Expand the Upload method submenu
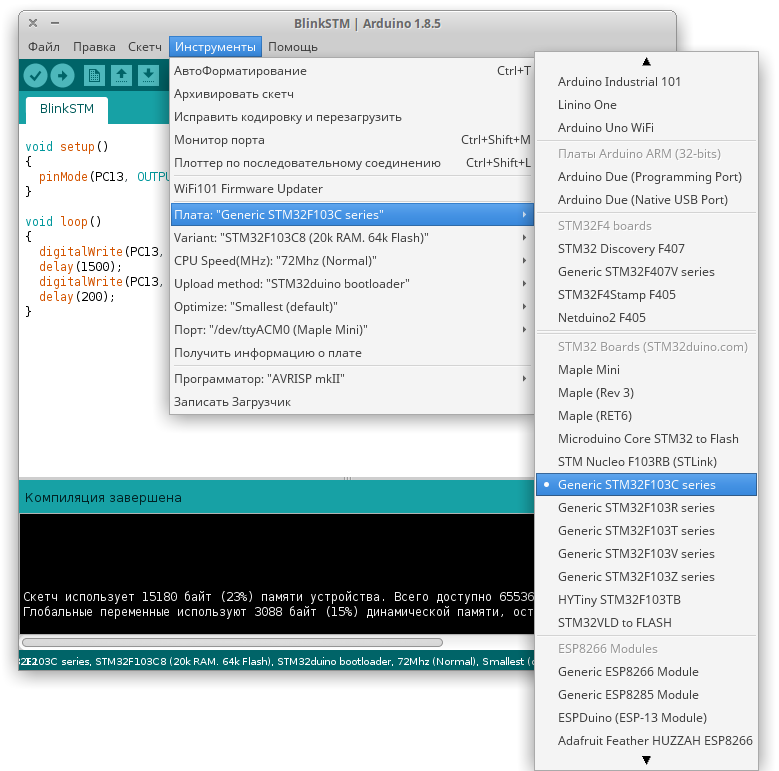 pos(352,284)
